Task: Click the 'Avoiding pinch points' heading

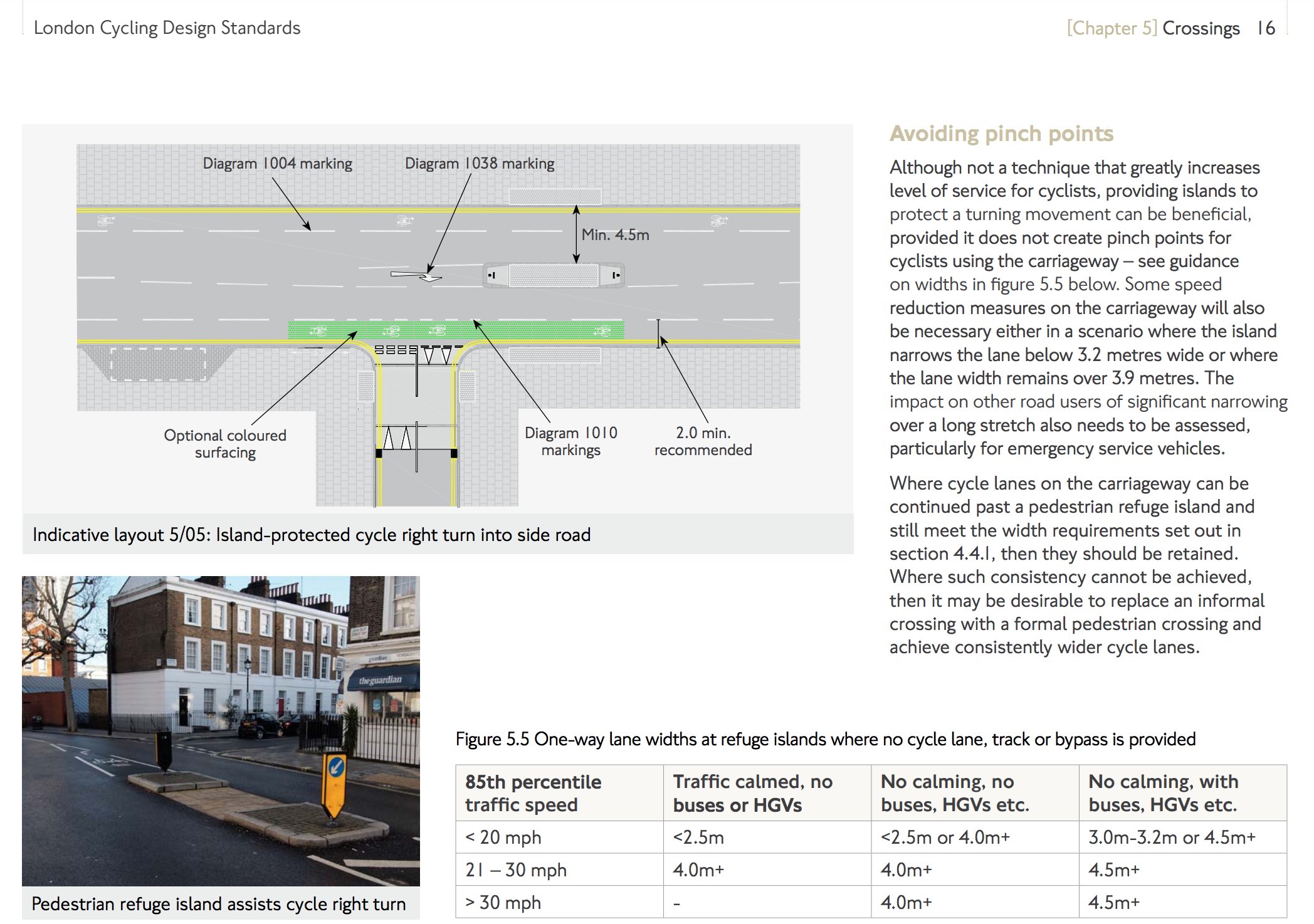Action: (x=1001, y=134)
